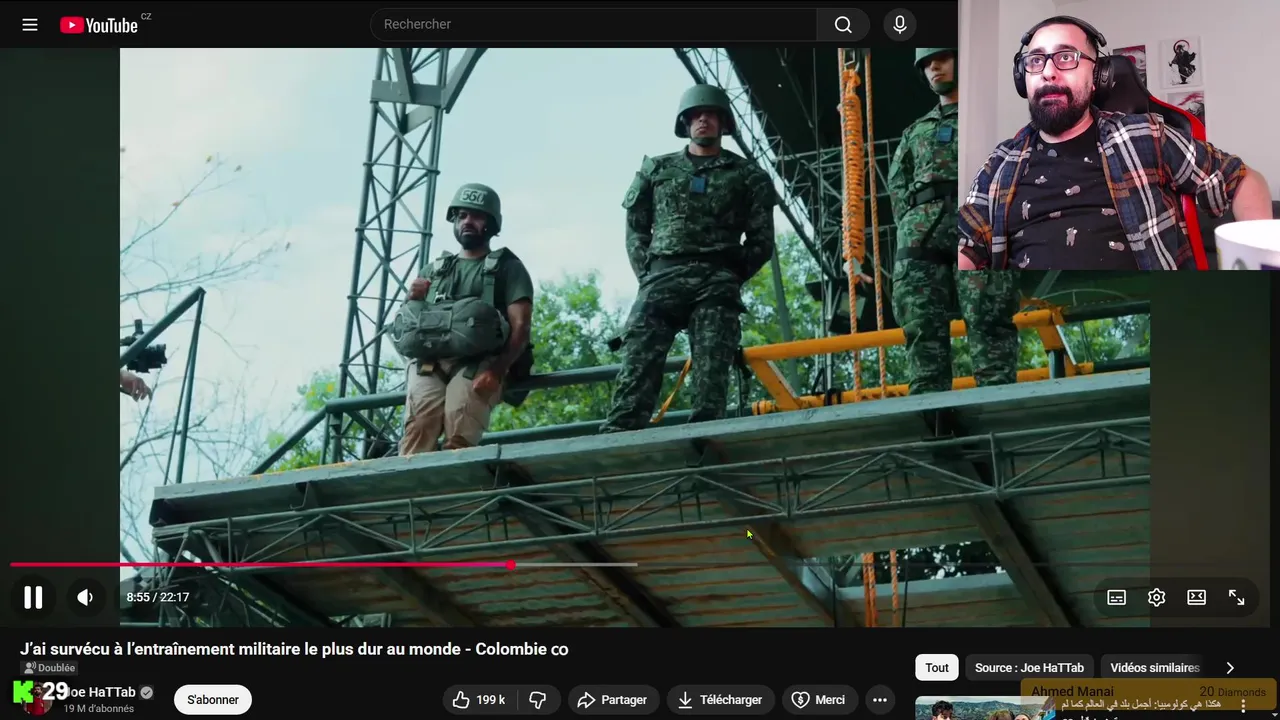This screenshot has width=1280, height=720.
Task: Click the 8:55 / 22:17 time display
Action: click(x=158, y=597)
